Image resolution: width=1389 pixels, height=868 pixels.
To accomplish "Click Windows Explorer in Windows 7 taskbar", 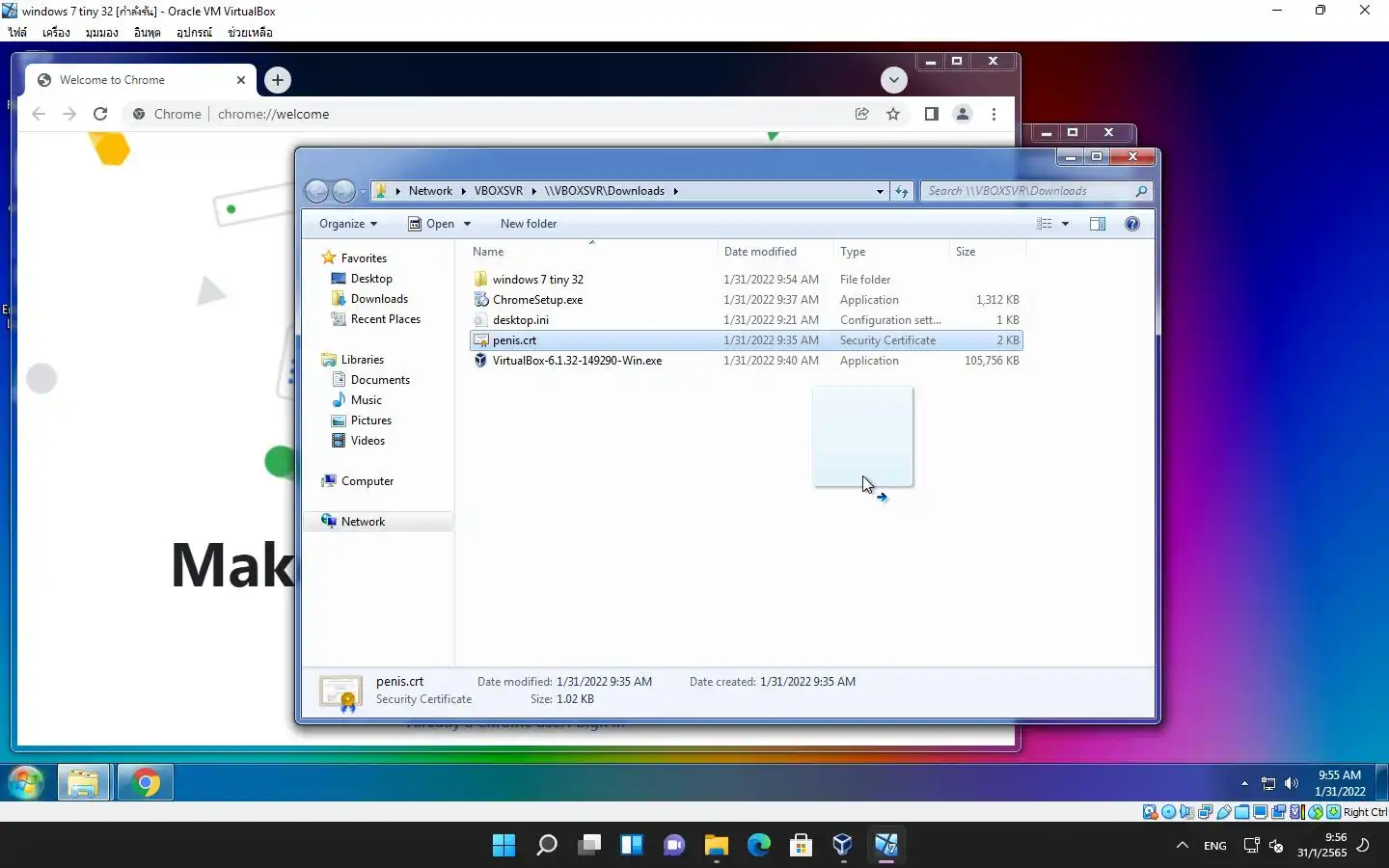I will 84,782.
